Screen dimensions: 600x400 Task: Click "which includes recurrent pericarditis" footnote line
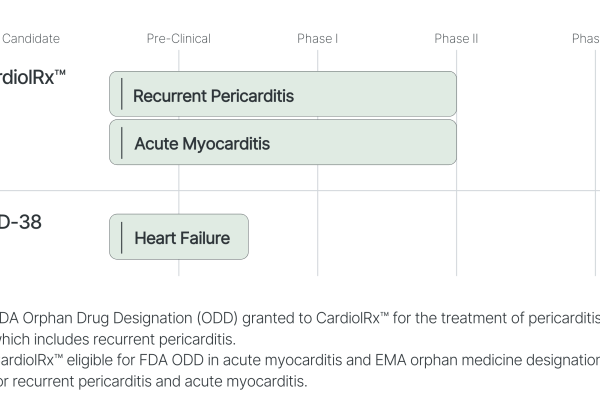pos(120,338)
